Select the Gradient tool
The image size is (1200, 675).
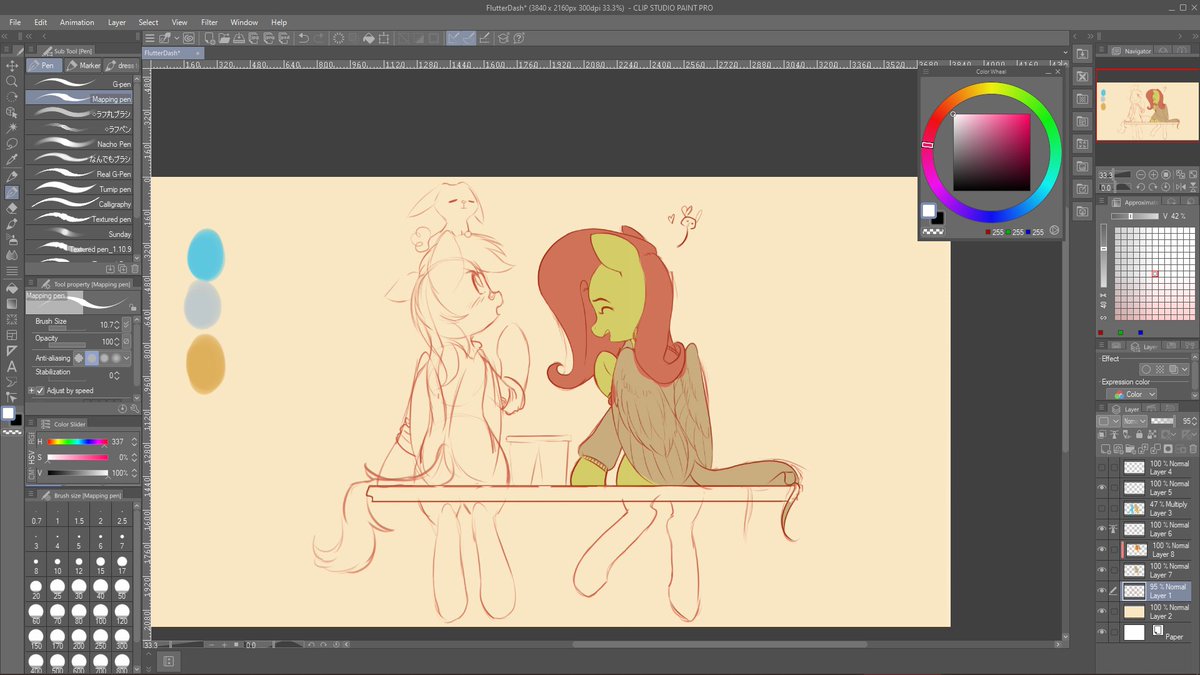[12, 303]
